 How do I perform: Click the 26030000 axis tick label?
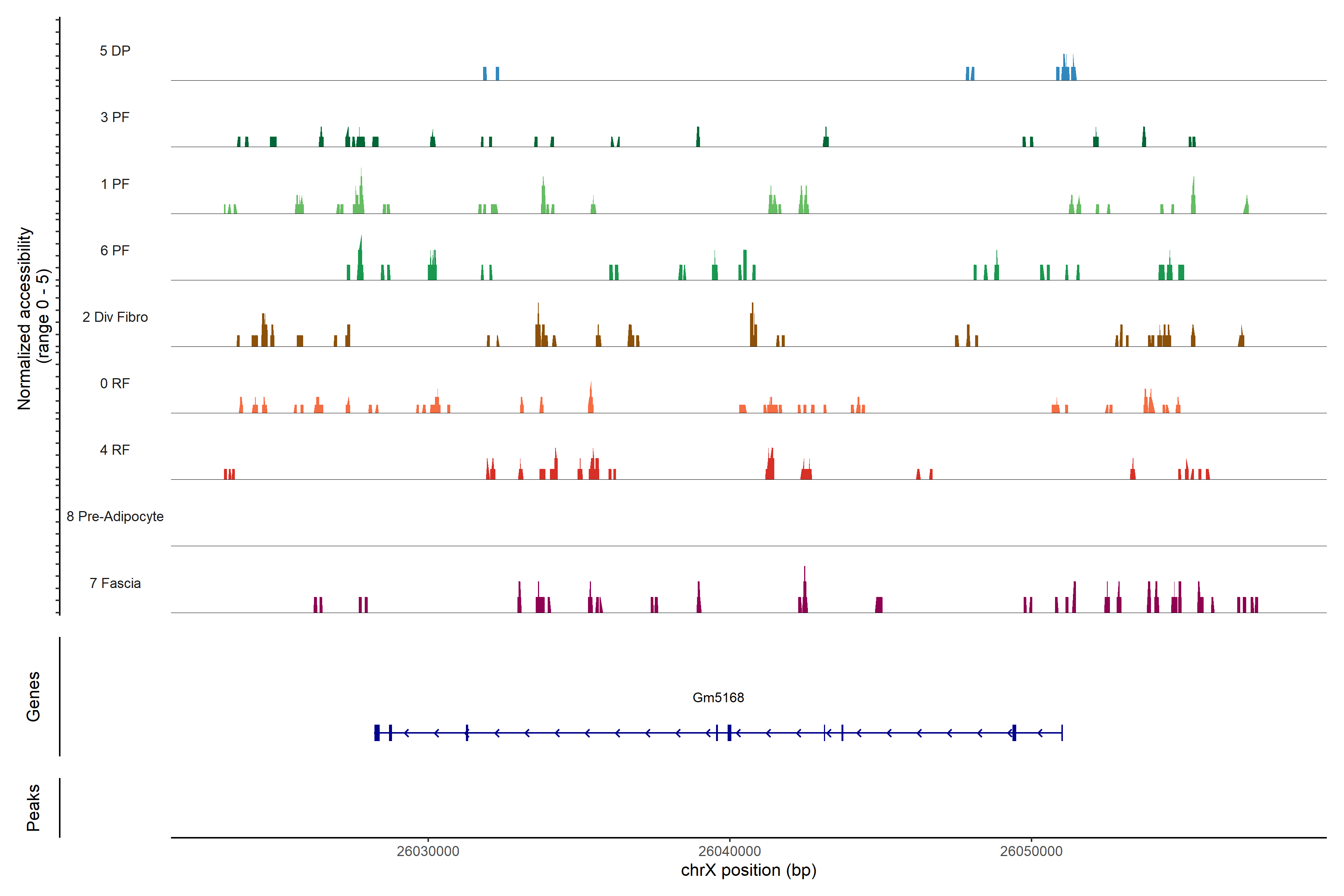pyautogui.click(x=428, y=851)
